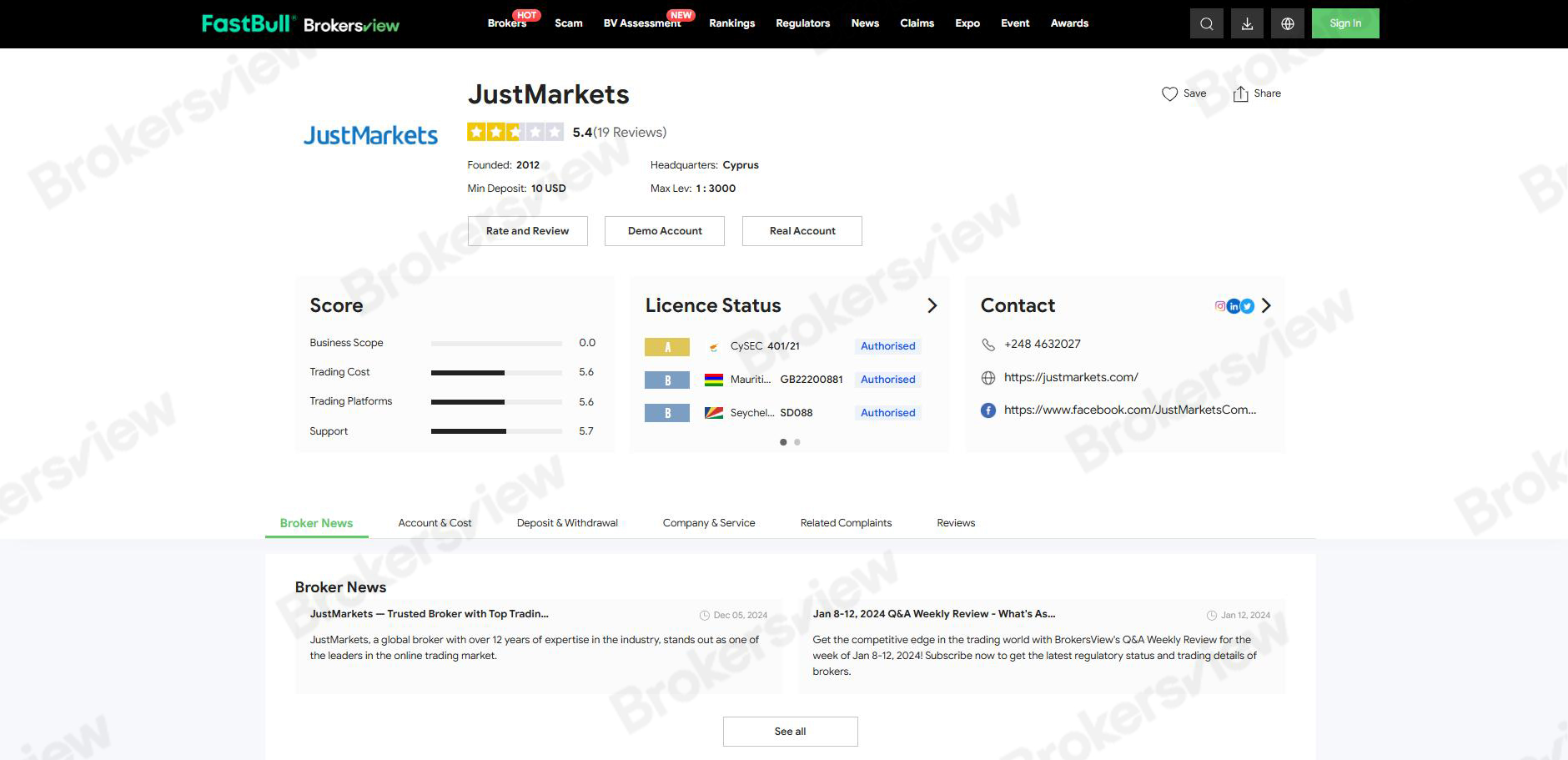Screen dimensions: 1568x760
Task: Click See all broker news button
Action: [791, 732]
